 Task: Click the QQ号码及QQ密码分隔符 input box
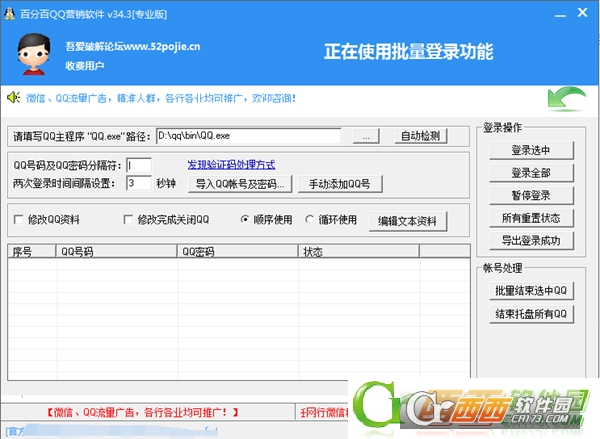(139, 165)
